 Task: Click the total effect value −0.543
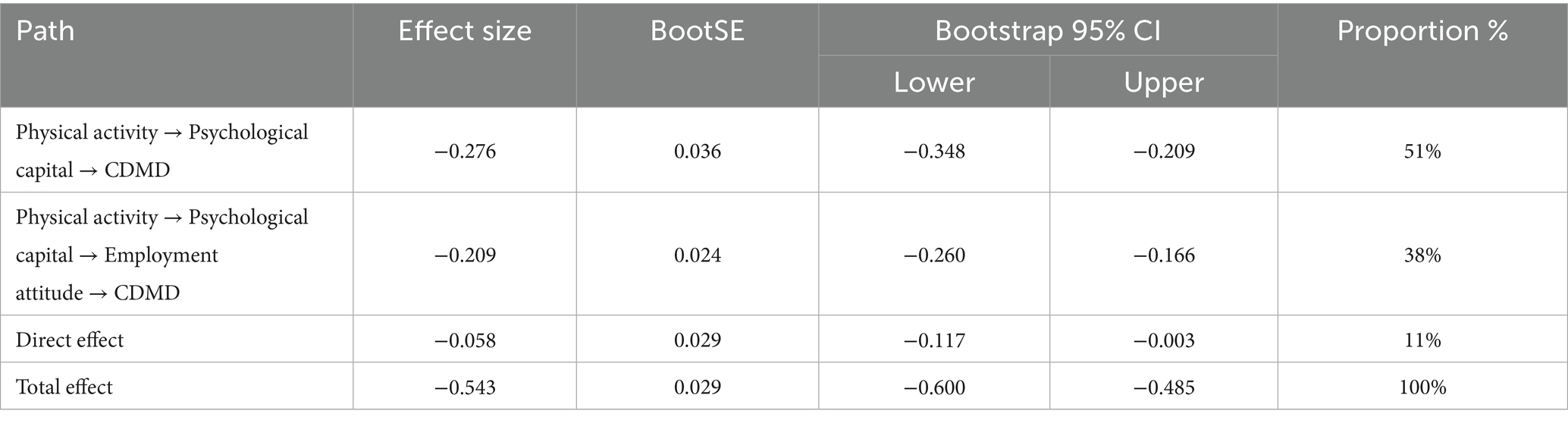click(464, 387)
